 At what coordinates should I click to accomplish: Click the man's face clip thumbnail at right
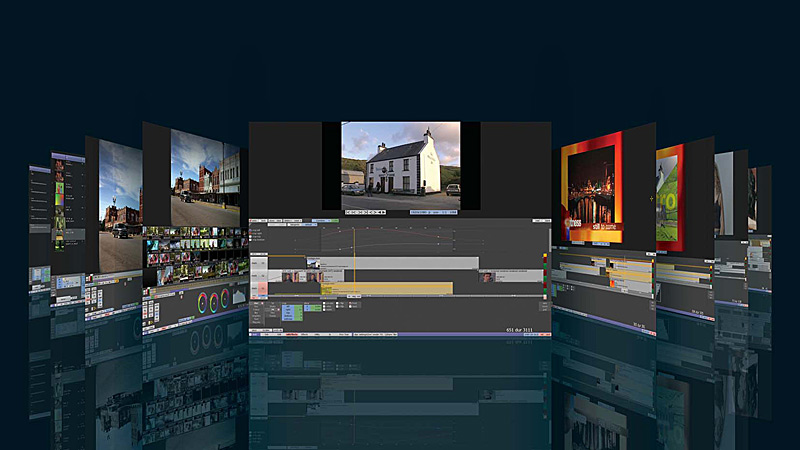click(487, 277)
